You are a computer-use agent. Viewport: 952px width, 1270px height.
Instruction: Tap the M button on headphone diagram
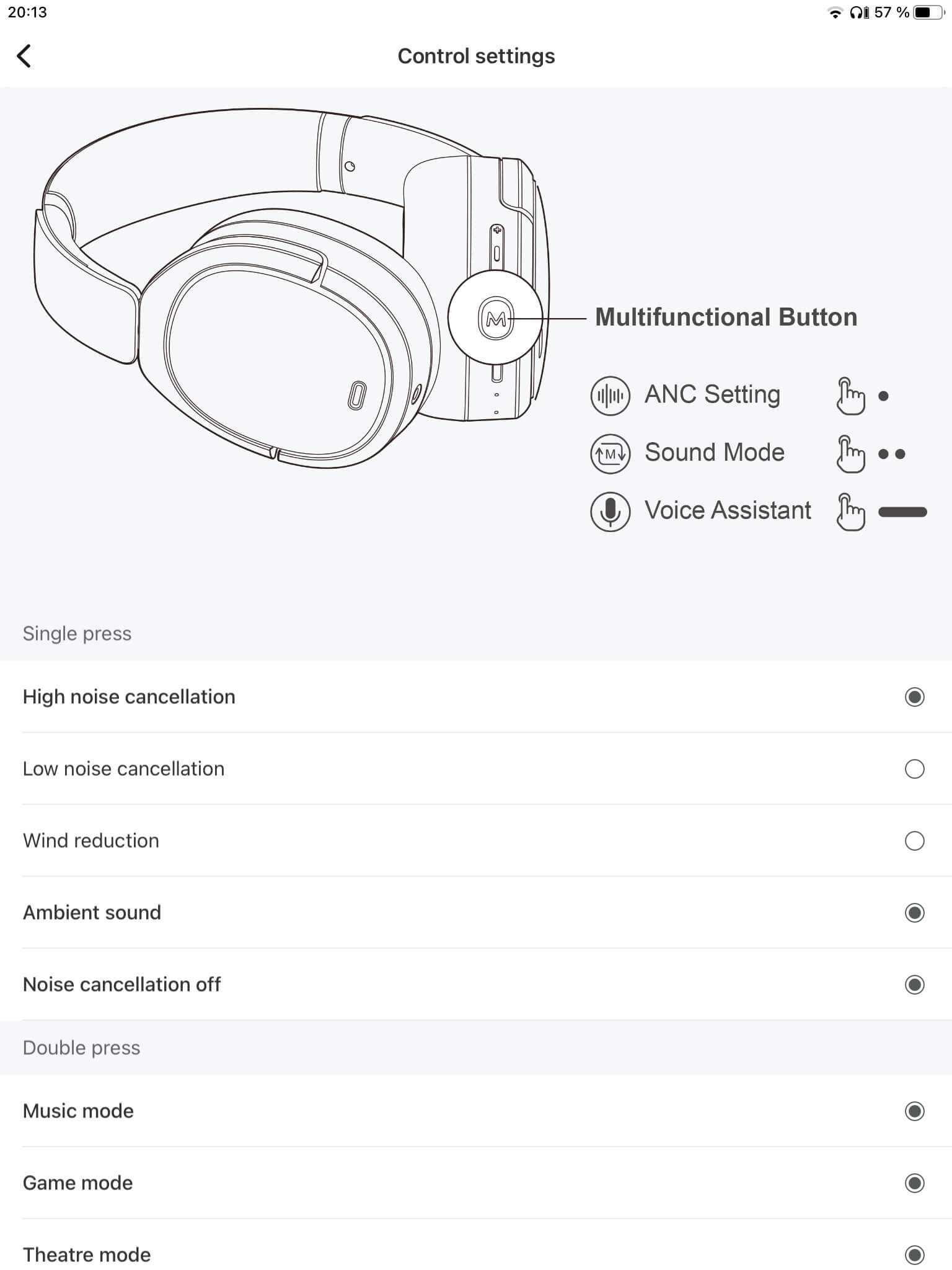point(496,319)
